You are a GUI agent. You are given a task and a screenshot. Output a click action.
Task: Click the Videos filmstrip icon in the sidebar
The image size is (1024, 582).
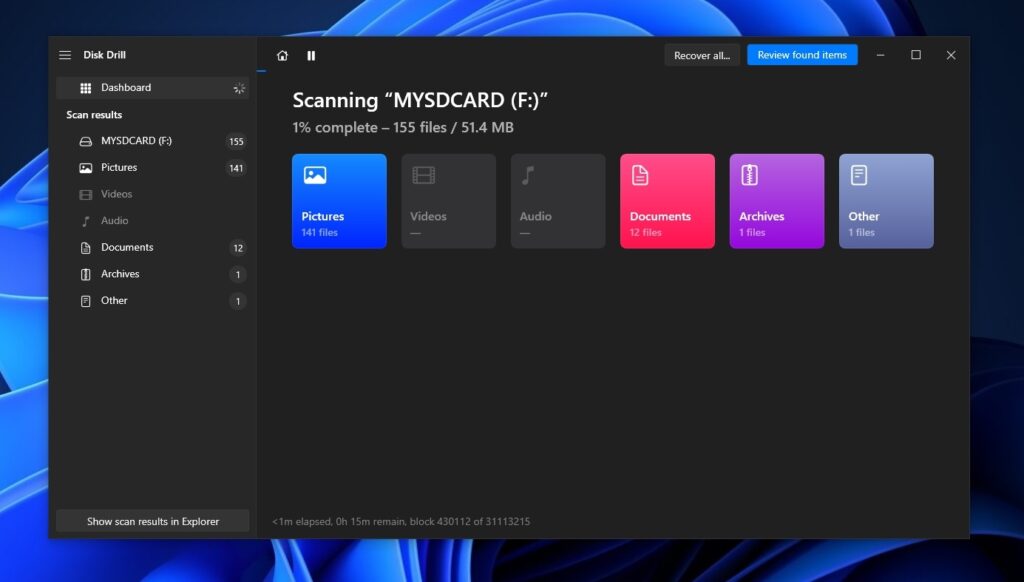(x=85, y=194)
